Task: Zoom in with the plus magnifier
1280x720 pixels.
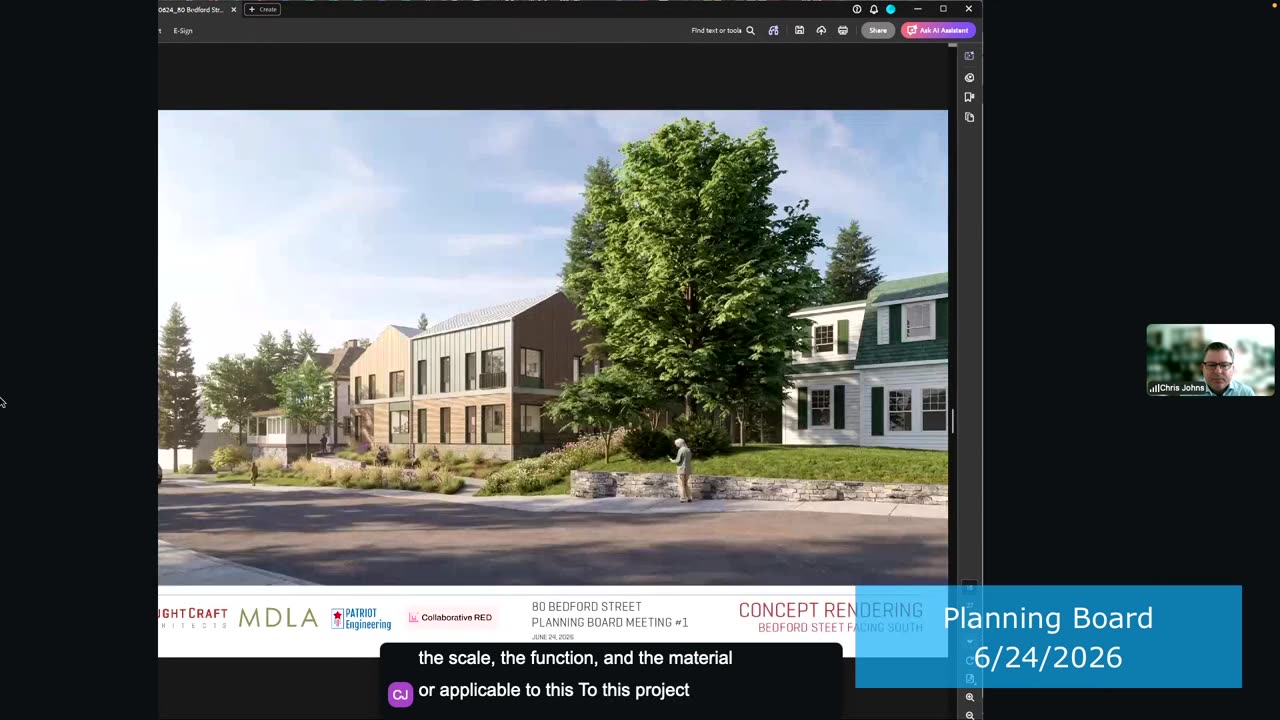Action: (x=969, y=697)
